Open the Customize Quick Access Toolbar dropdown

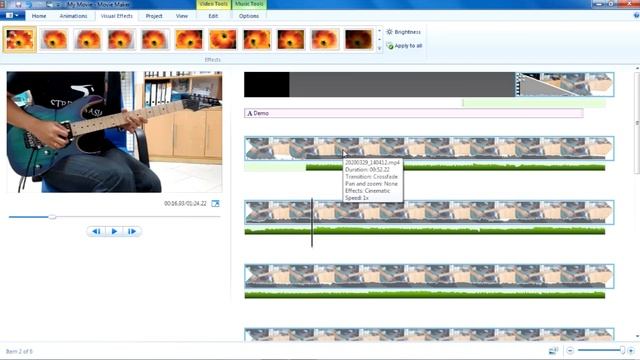tap(59, 4)
